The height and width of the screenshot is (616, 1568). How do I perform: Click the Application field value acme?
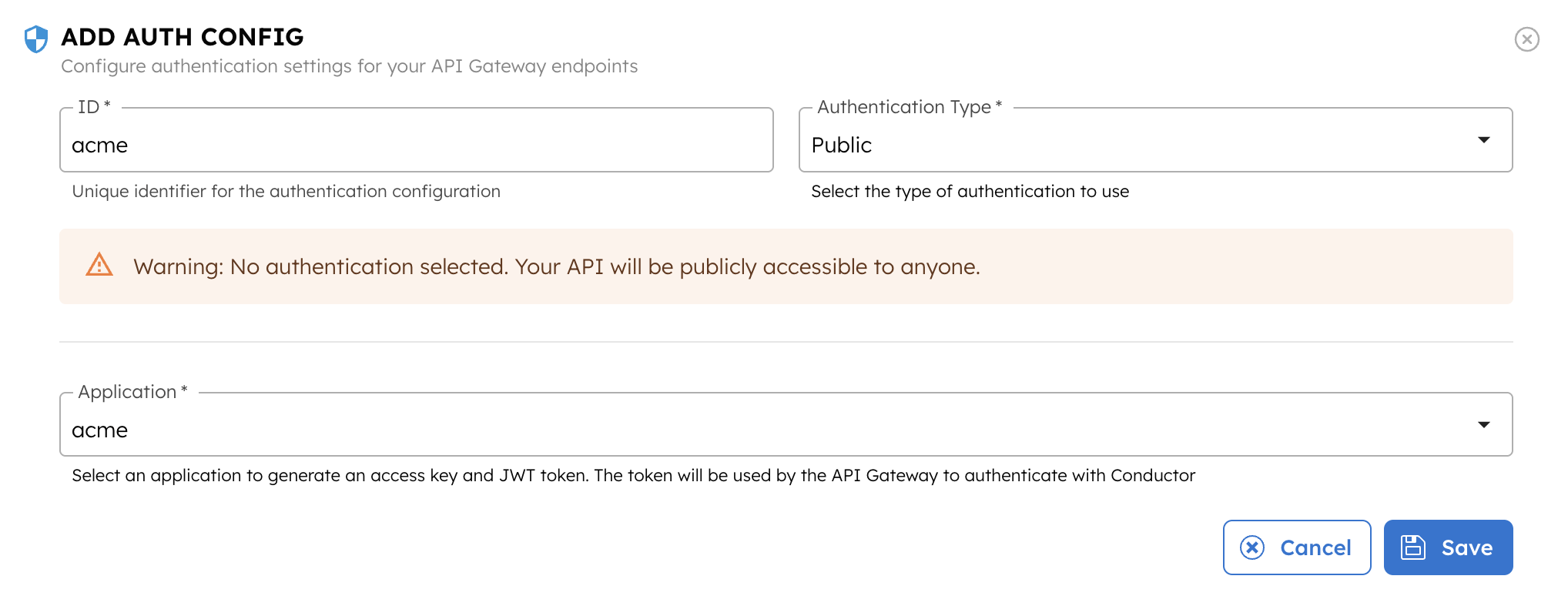[x=99, y=430]
